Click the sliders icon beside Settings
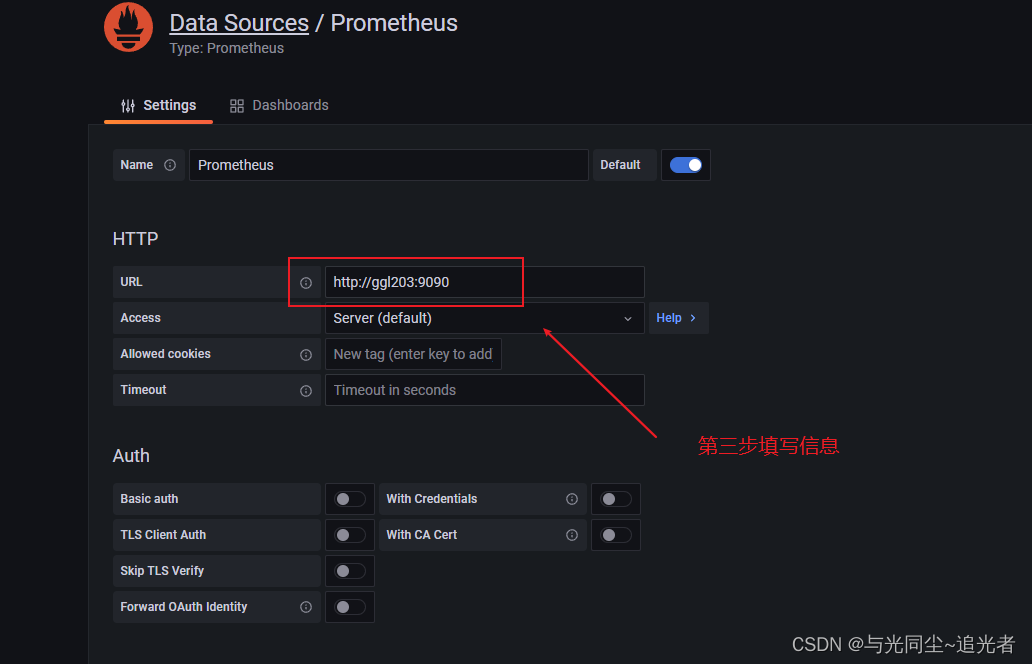This screenshot has width=1032, height=664. tap(127, 104)
